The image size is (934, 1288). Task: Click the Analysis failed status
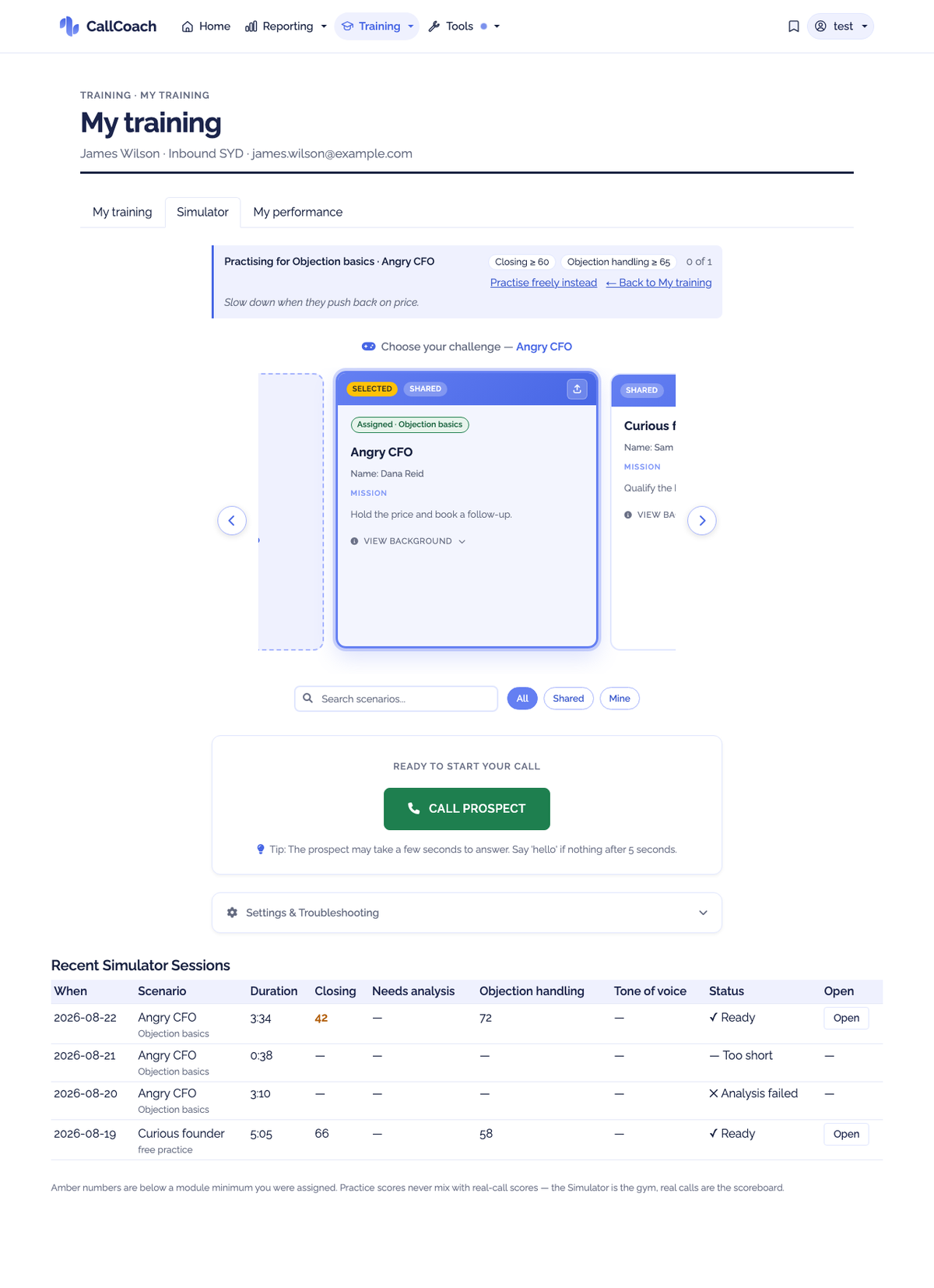pos(753,1093)
